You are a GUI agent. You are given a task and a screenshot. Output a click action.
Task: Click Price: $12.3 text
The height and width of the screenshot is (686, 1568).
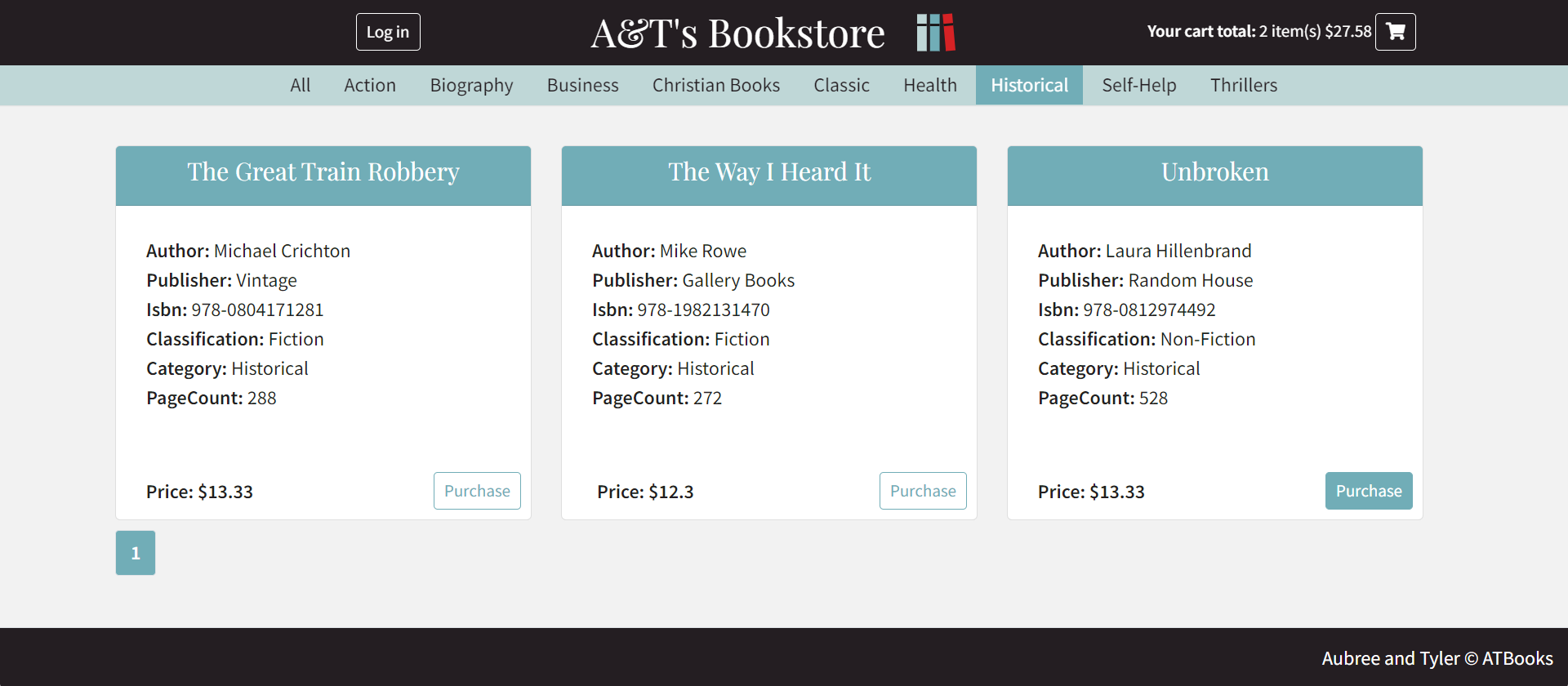(645, 492)
